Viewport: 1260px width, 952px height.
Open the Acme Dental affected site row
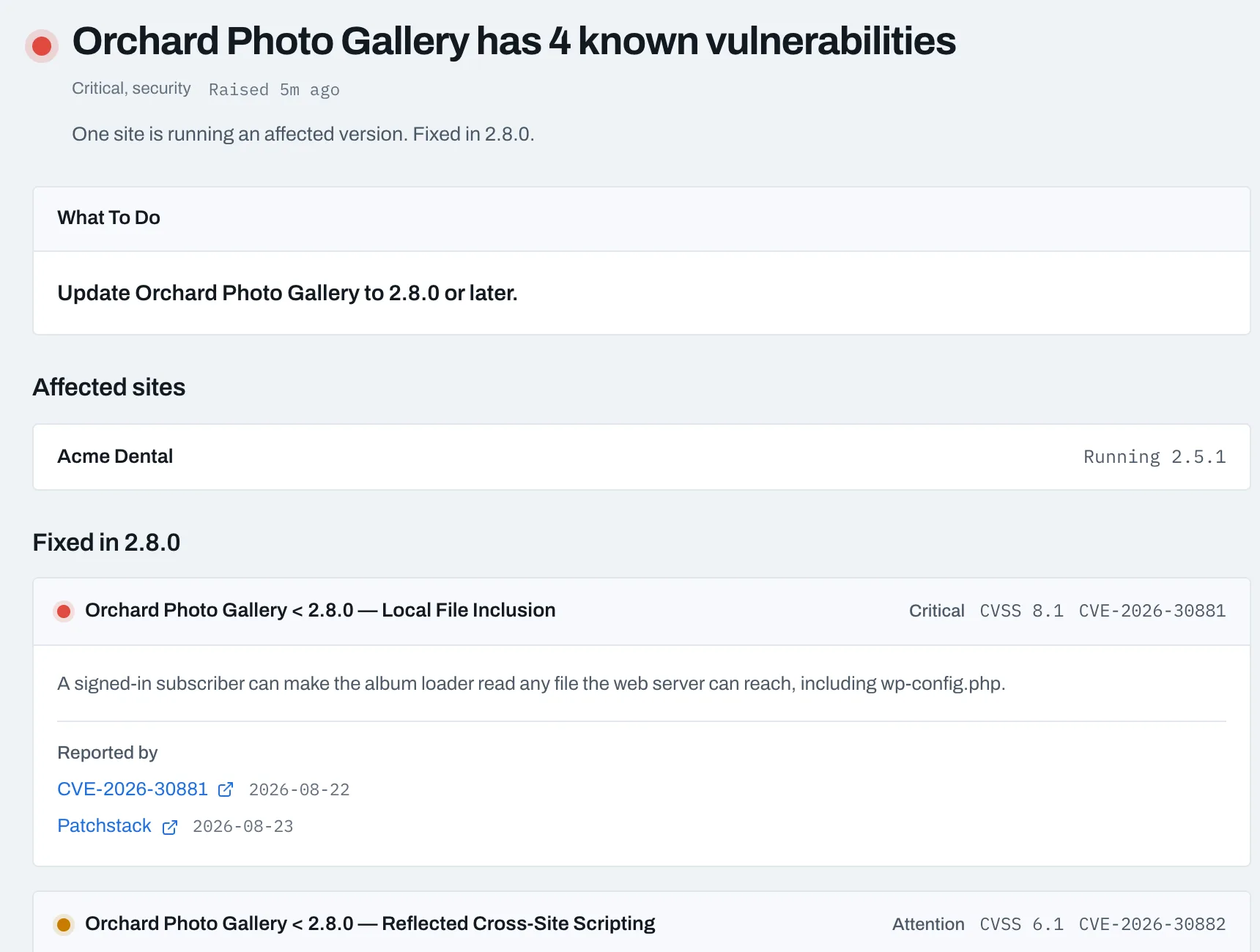point(642,457)
